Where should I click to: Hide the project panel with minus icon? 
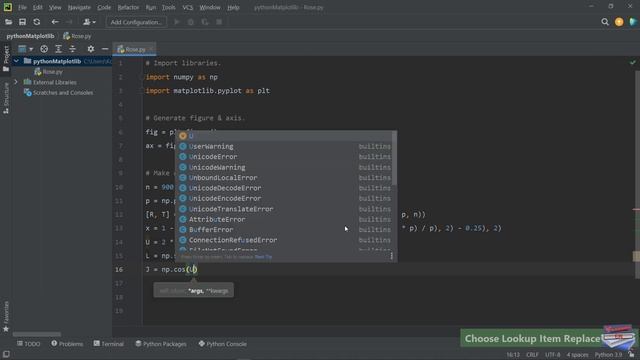coord(105,49)
